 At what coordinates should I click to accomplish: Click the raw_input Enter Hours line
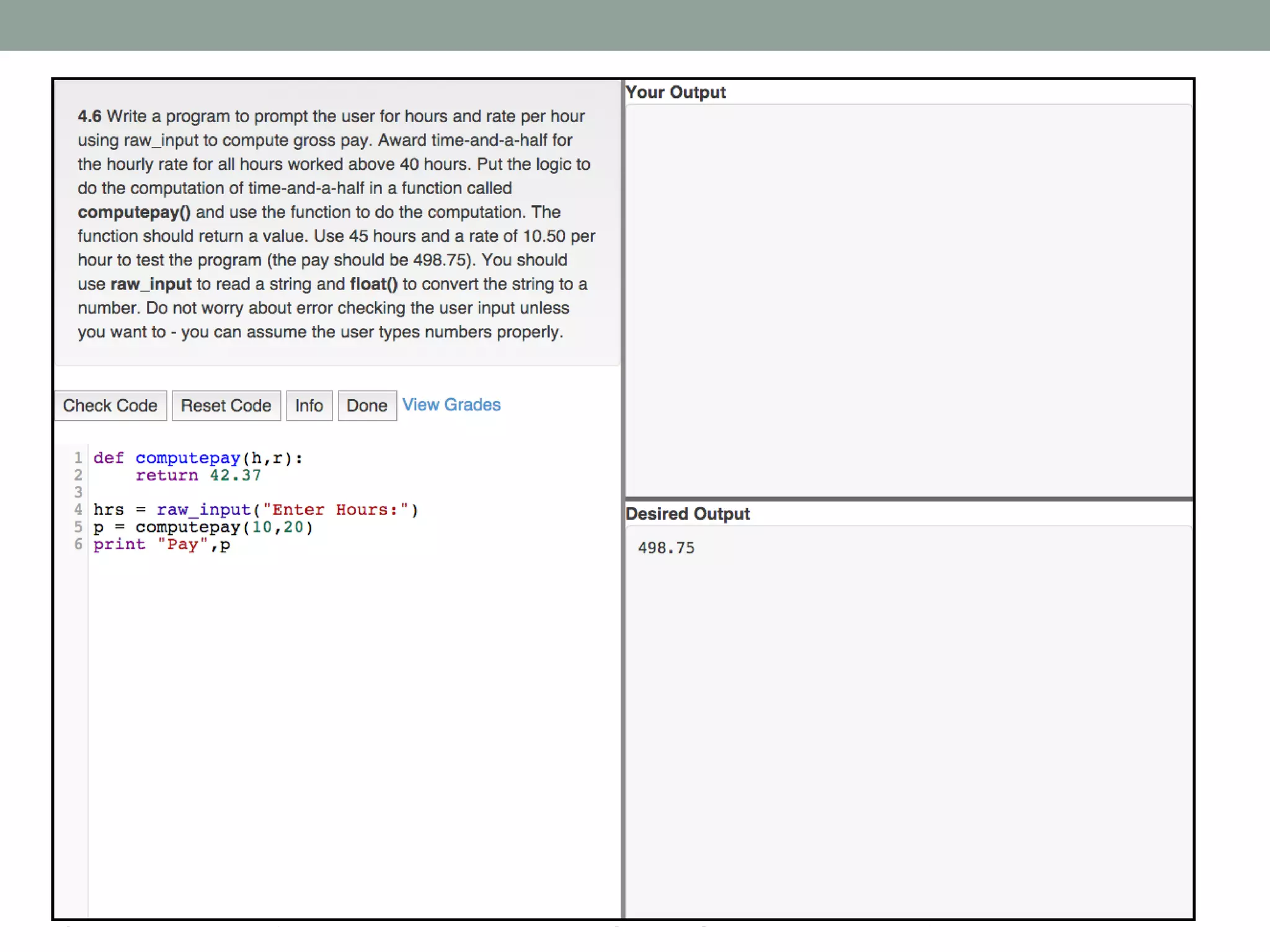[255, 510]
